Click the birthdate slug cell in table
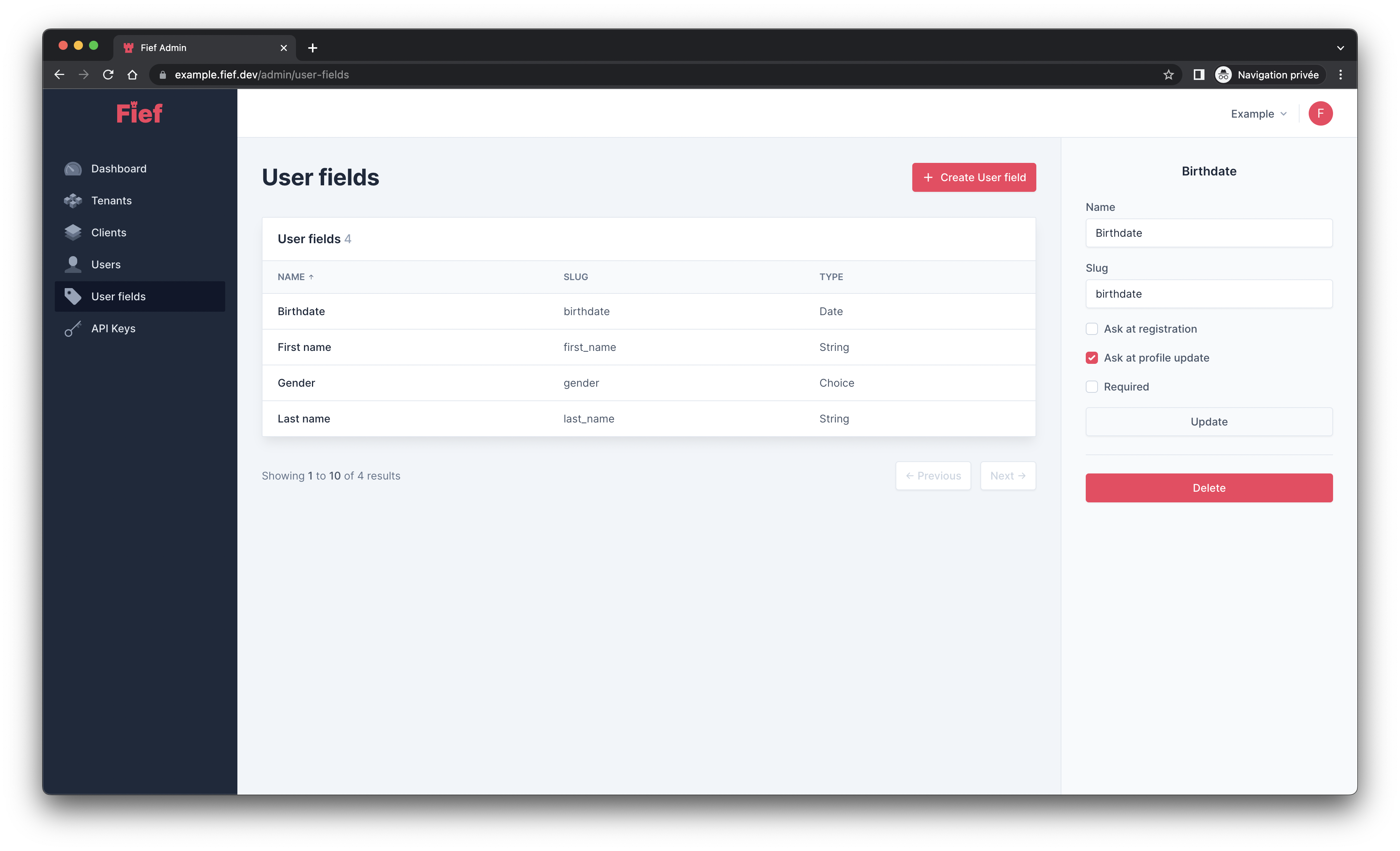This screenshot has width=1400, height=851. coord(586,312)
